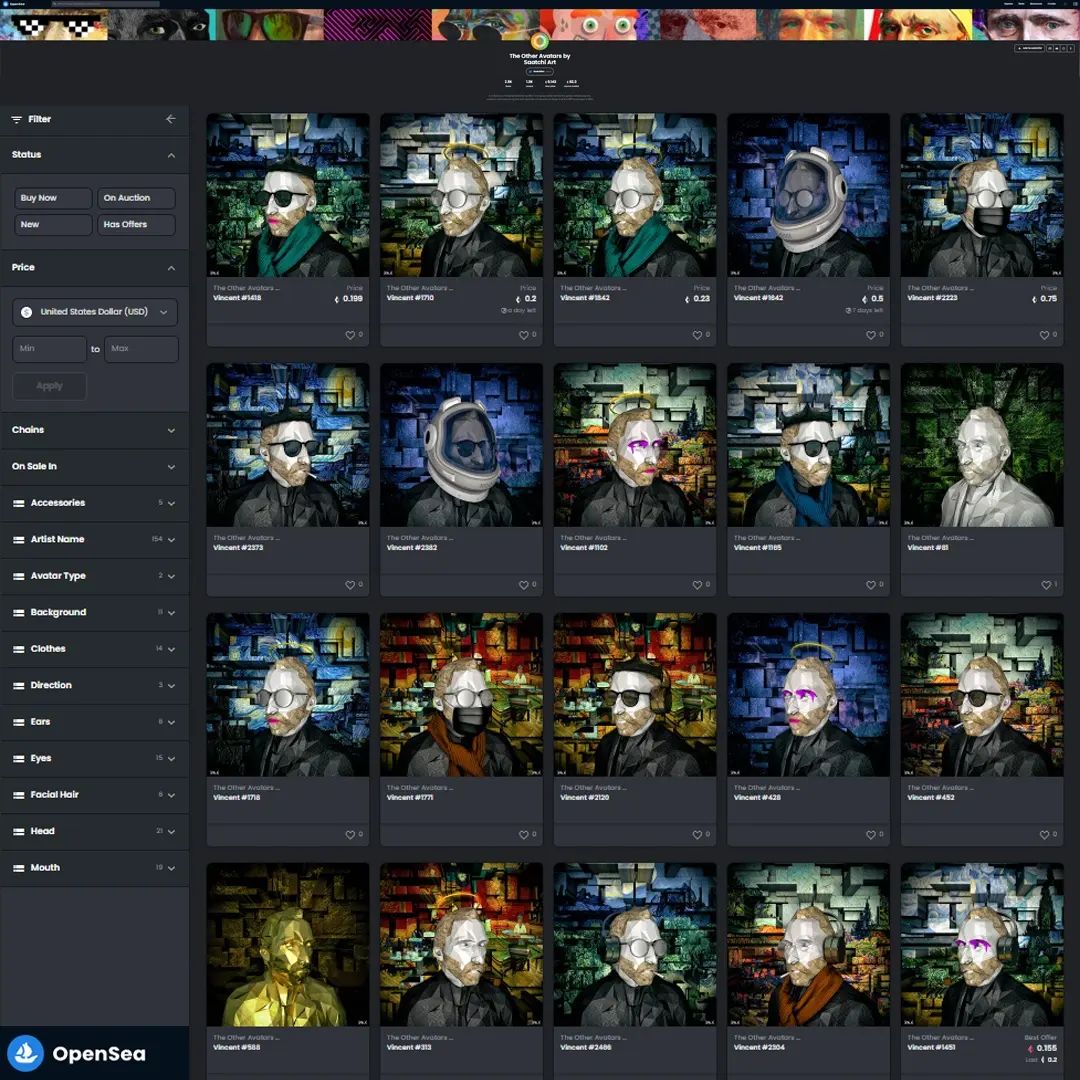Image resolution: width=1080 pixels, height=1080 pixels.
Task: Like Vincent #81 using the heart icon
Action: click(1046, 585)
